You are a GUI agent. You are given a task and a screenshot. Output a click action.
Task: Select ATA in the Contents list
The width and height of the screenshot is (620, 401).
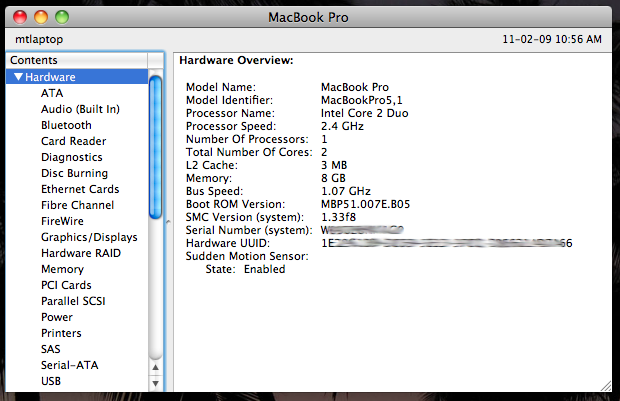tap(52, 93)
